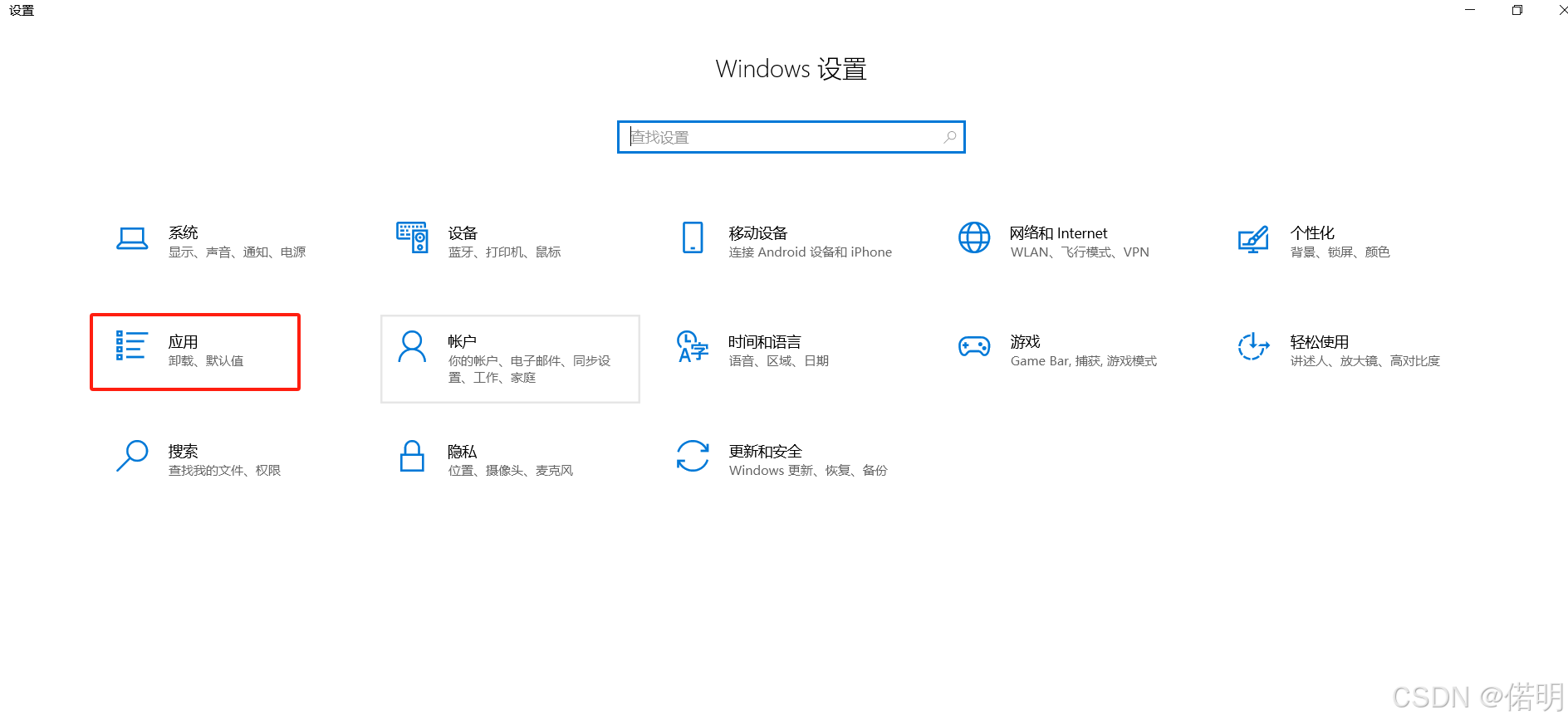The image size is (1568, 724).
Task: Open the 个性化 paintbrush icon
Action: [x=1253, y=240]
